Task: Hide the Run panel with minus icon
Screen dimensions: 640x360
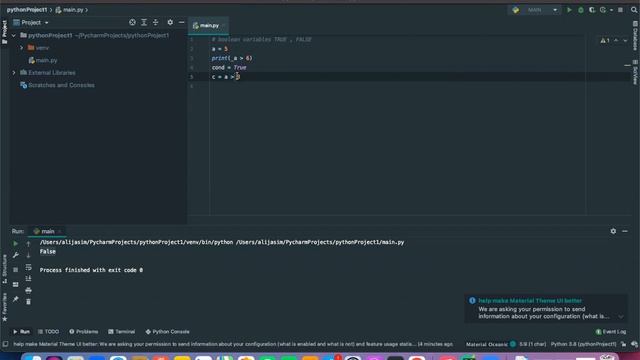Action: click(625, 231)
